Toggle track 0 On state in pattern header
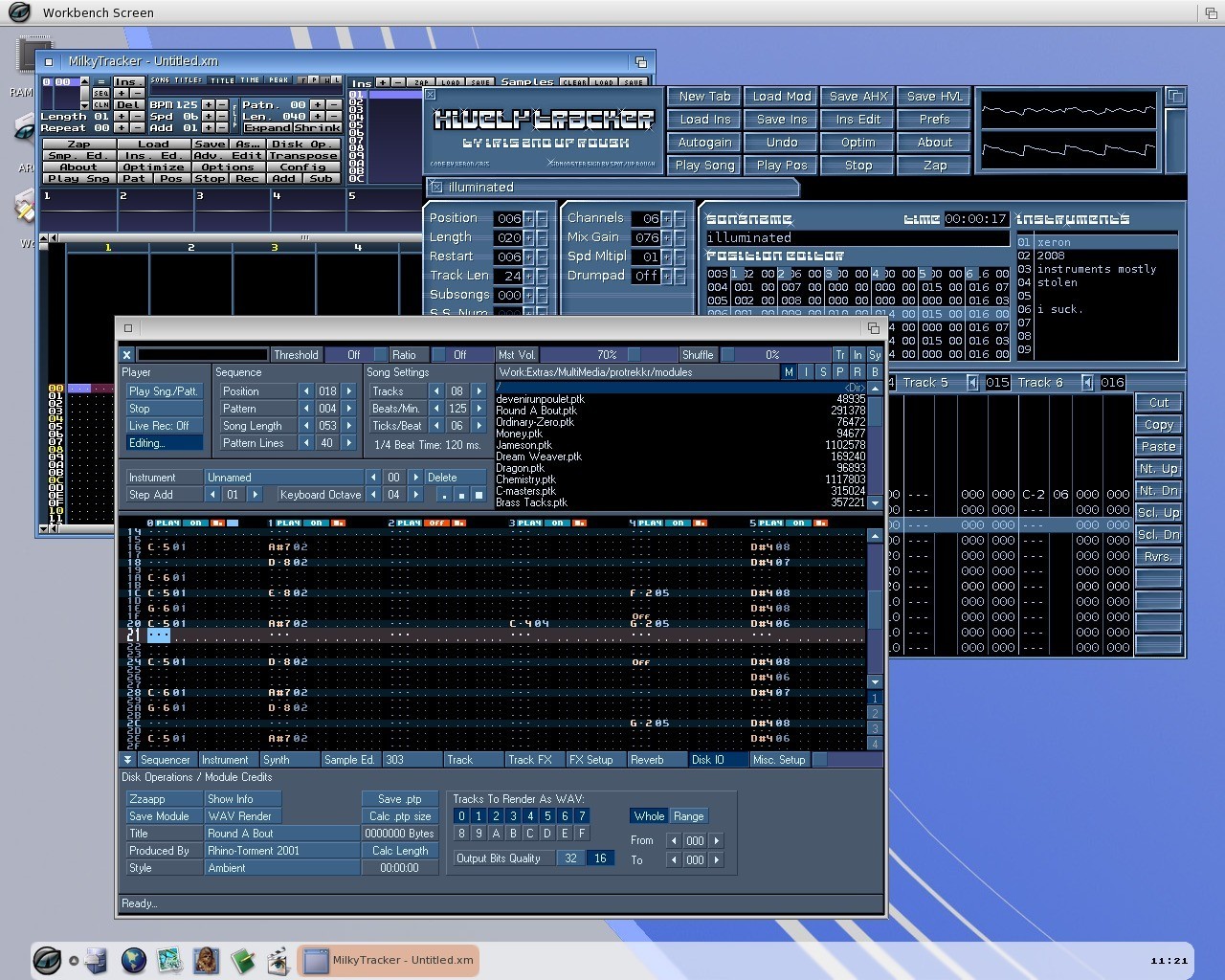1225x980 pixels. [x=195, y=523]
